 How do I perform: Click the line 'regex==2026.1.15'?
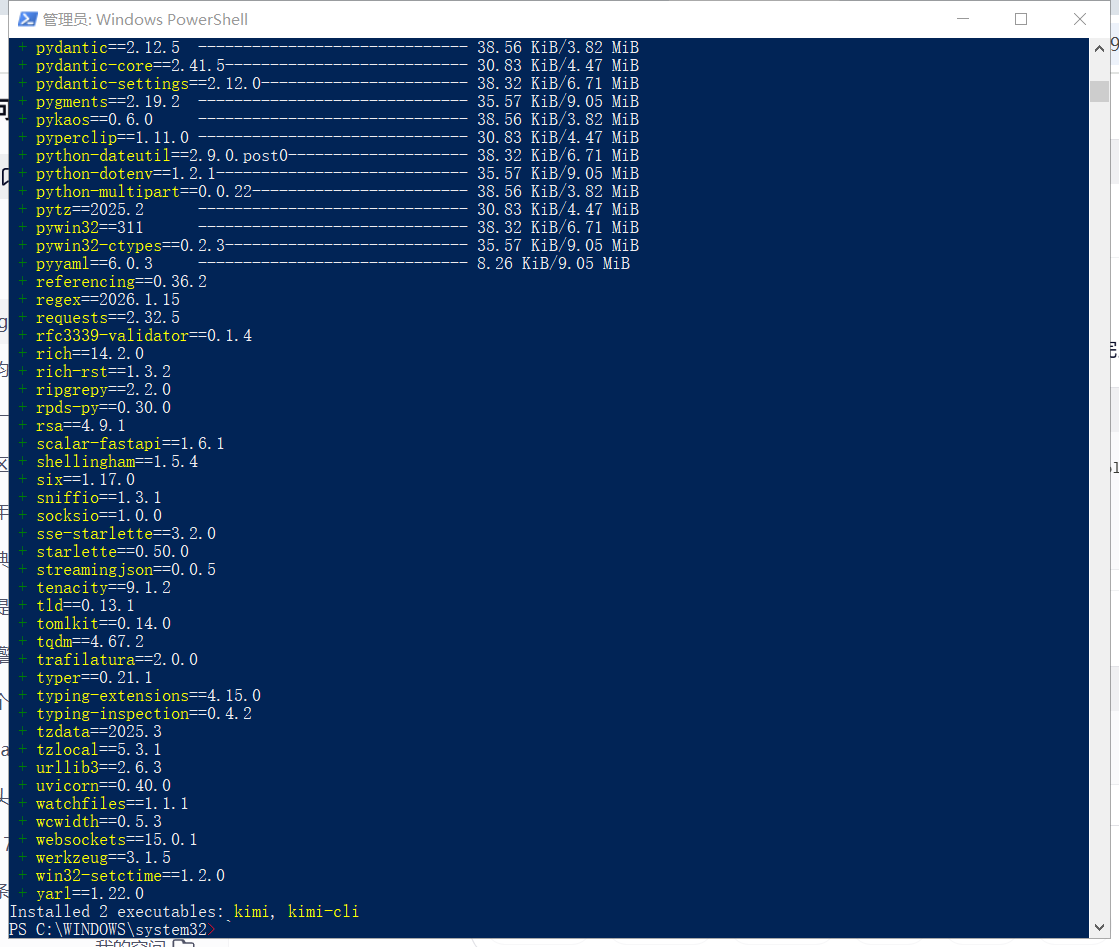click(108, 300)
